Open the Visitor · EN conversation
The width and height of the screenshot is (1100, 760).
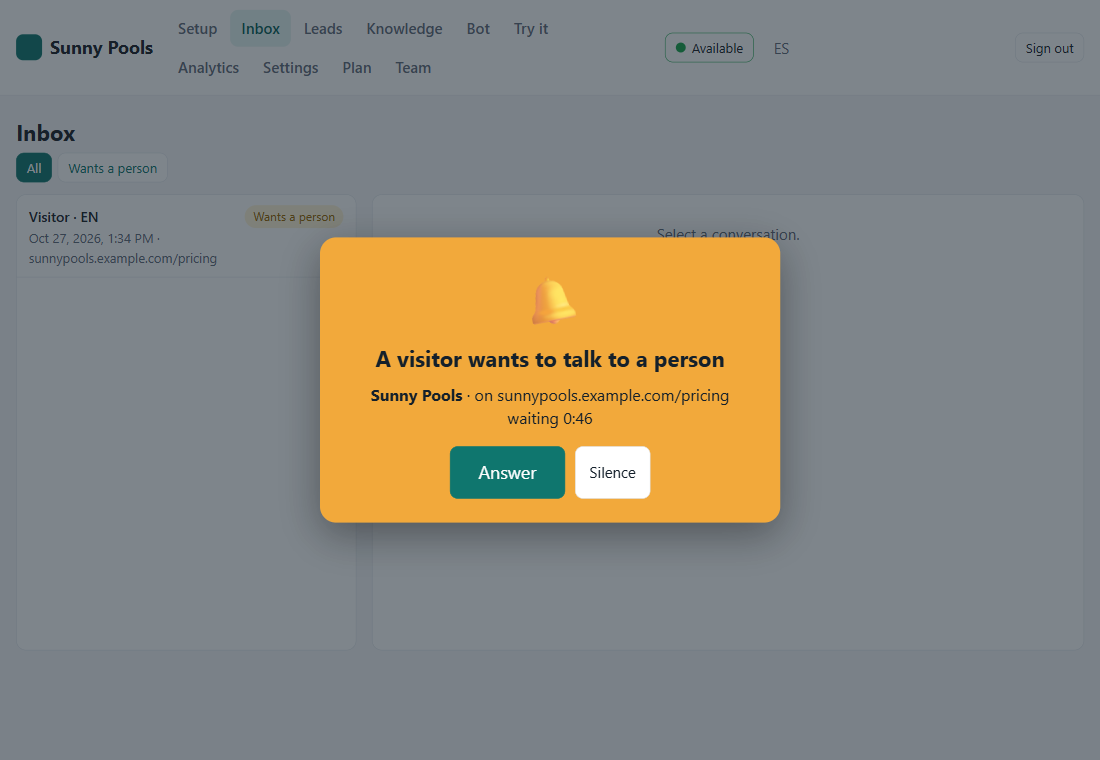pos(186,237)
